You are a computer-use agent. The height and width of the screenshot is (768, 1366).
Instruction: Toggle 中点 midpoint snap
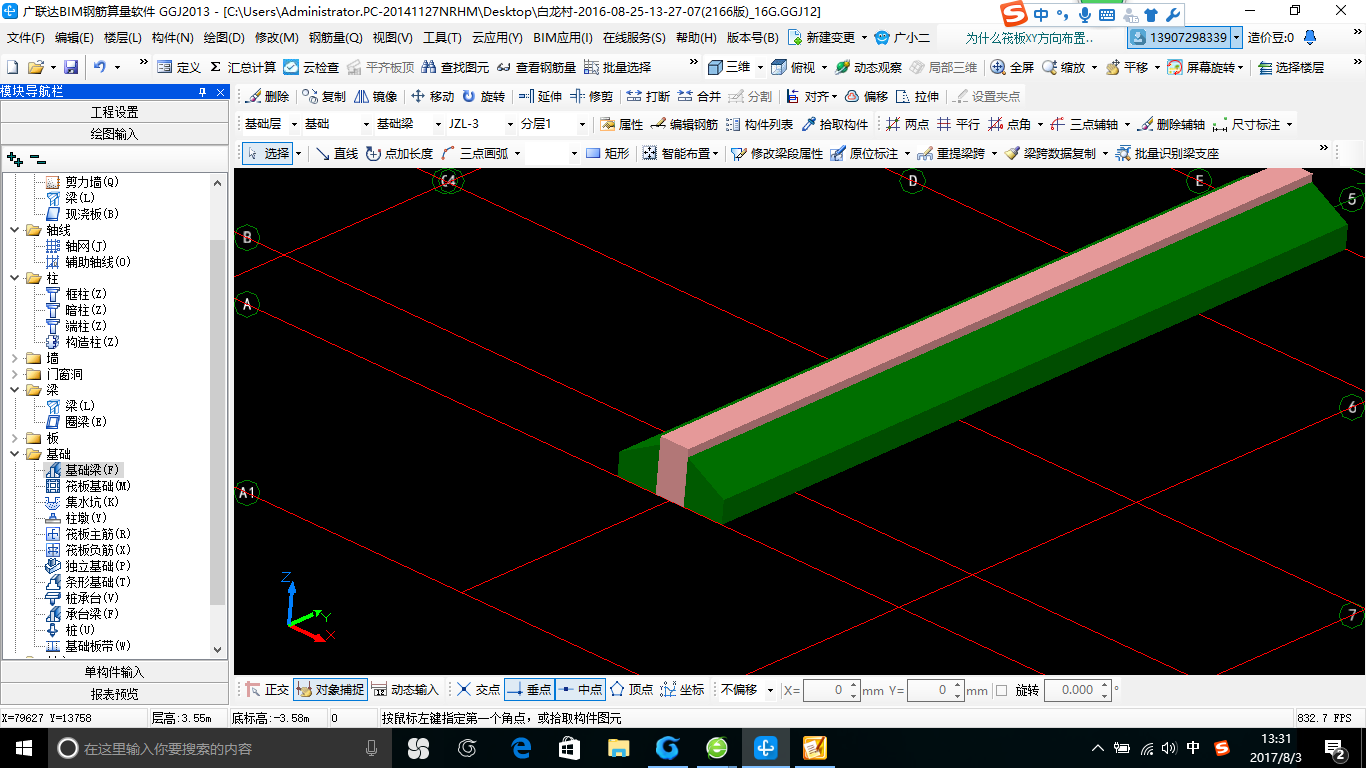coord(580,690)
